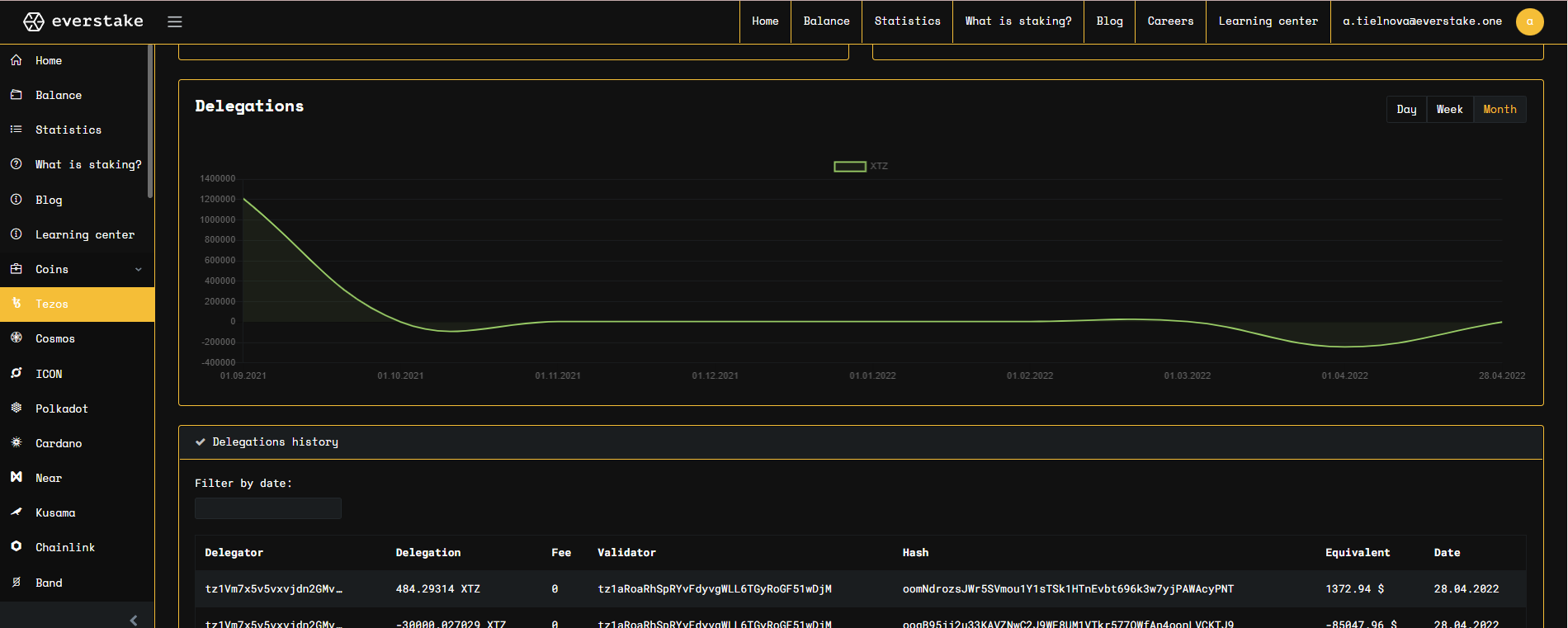Open the hamburger menu icon
Viewport: 1568px width, 628px height.
[x=175, y=21]
